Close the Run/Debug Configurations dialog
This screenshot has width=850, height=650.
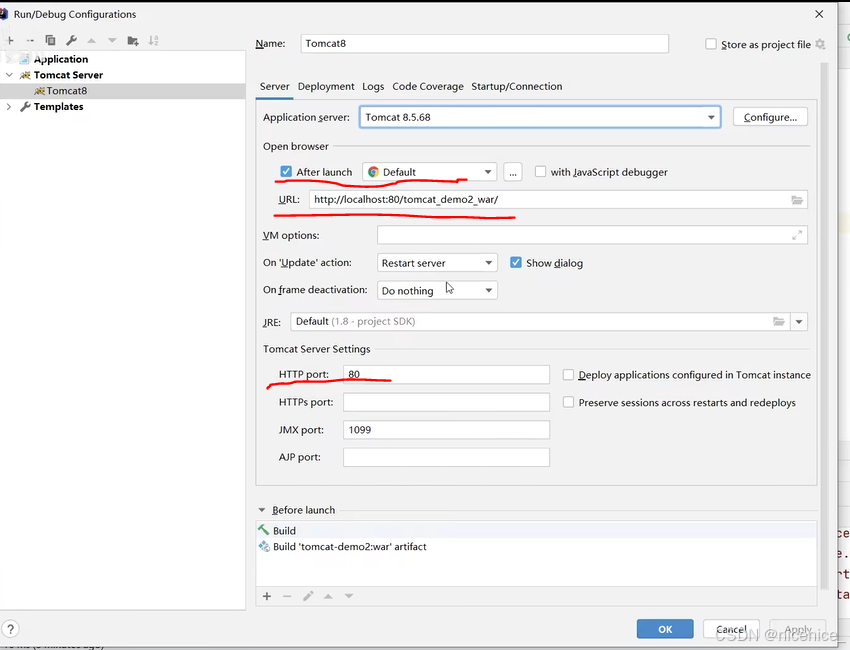click(x=819, y=14)
